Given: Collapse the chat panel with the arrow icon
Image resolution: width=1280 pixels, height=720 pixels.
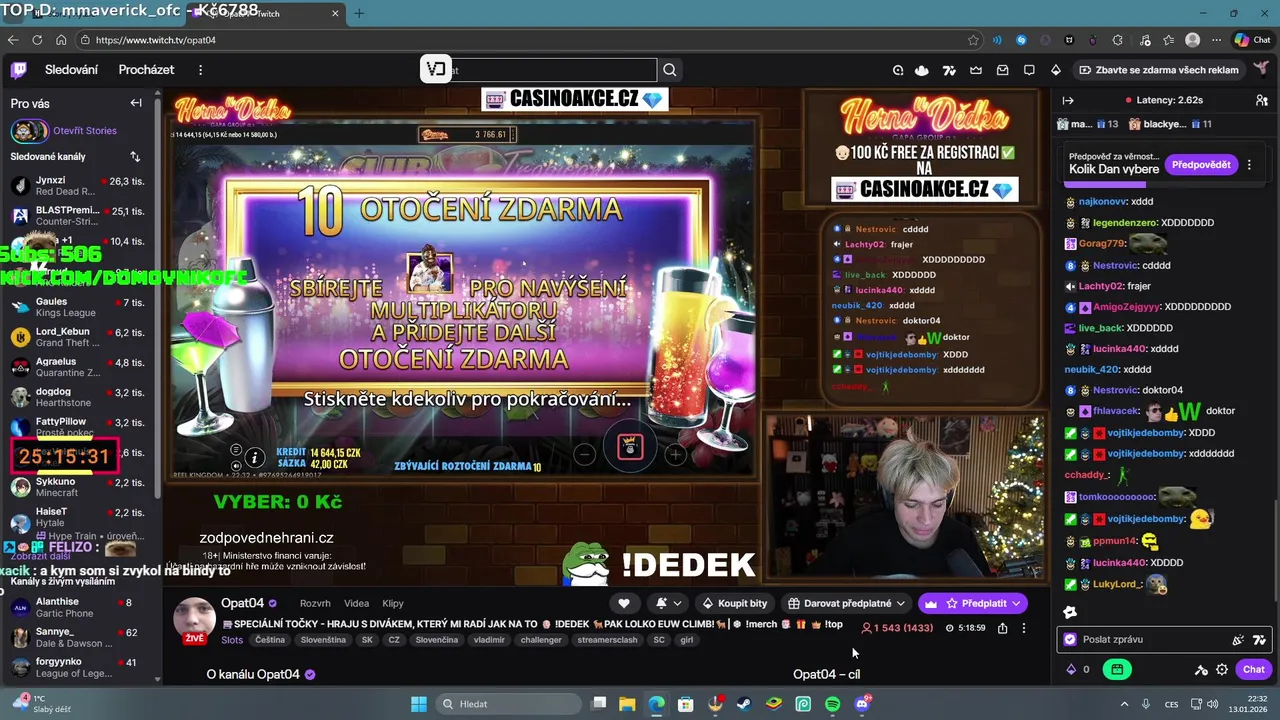Looking at the screenshot, I should [x=1068, y=100].
